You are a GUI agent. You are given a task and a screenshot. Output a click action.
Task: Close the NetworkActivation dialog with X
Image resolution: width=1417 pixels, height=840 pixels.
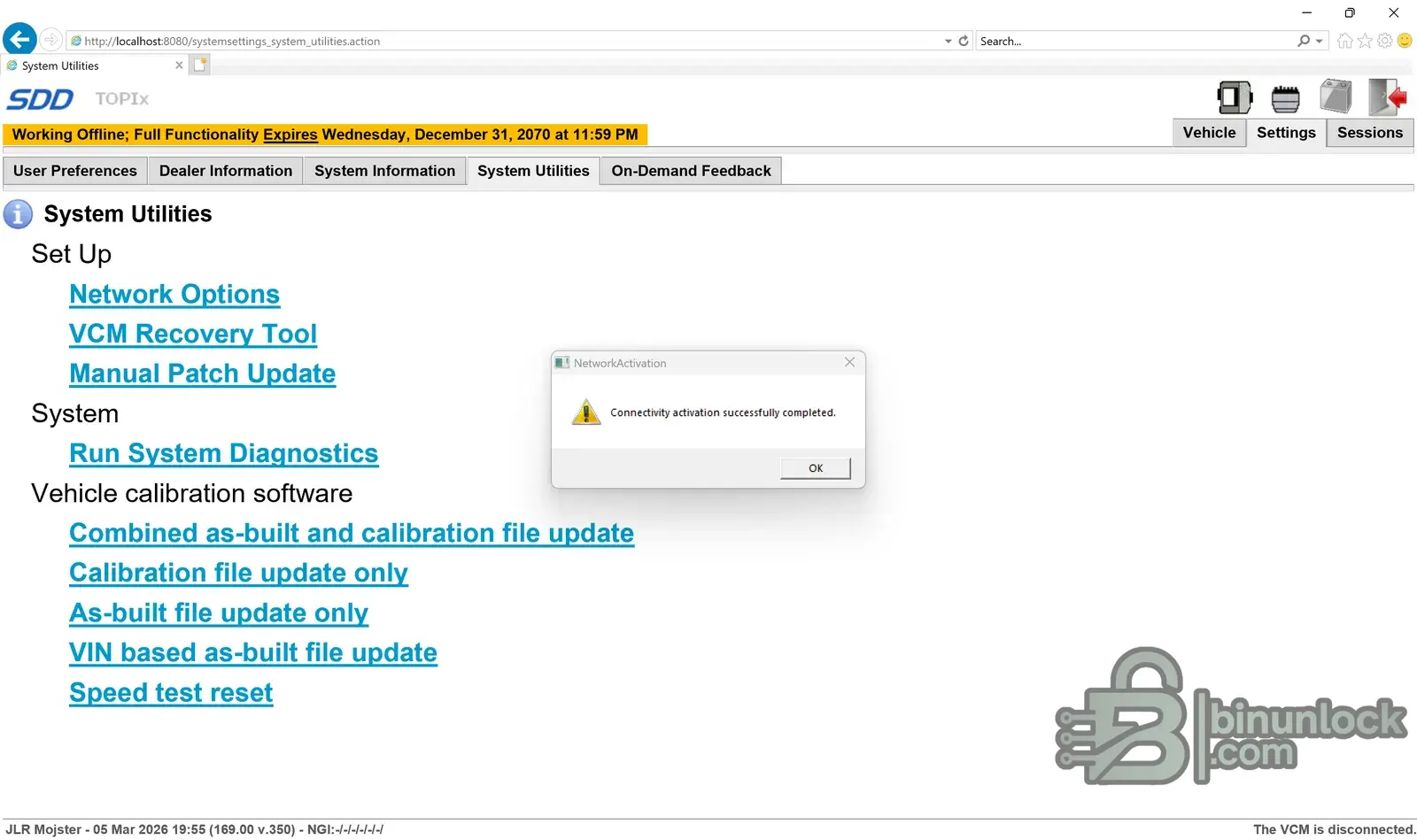click(849, 362)
